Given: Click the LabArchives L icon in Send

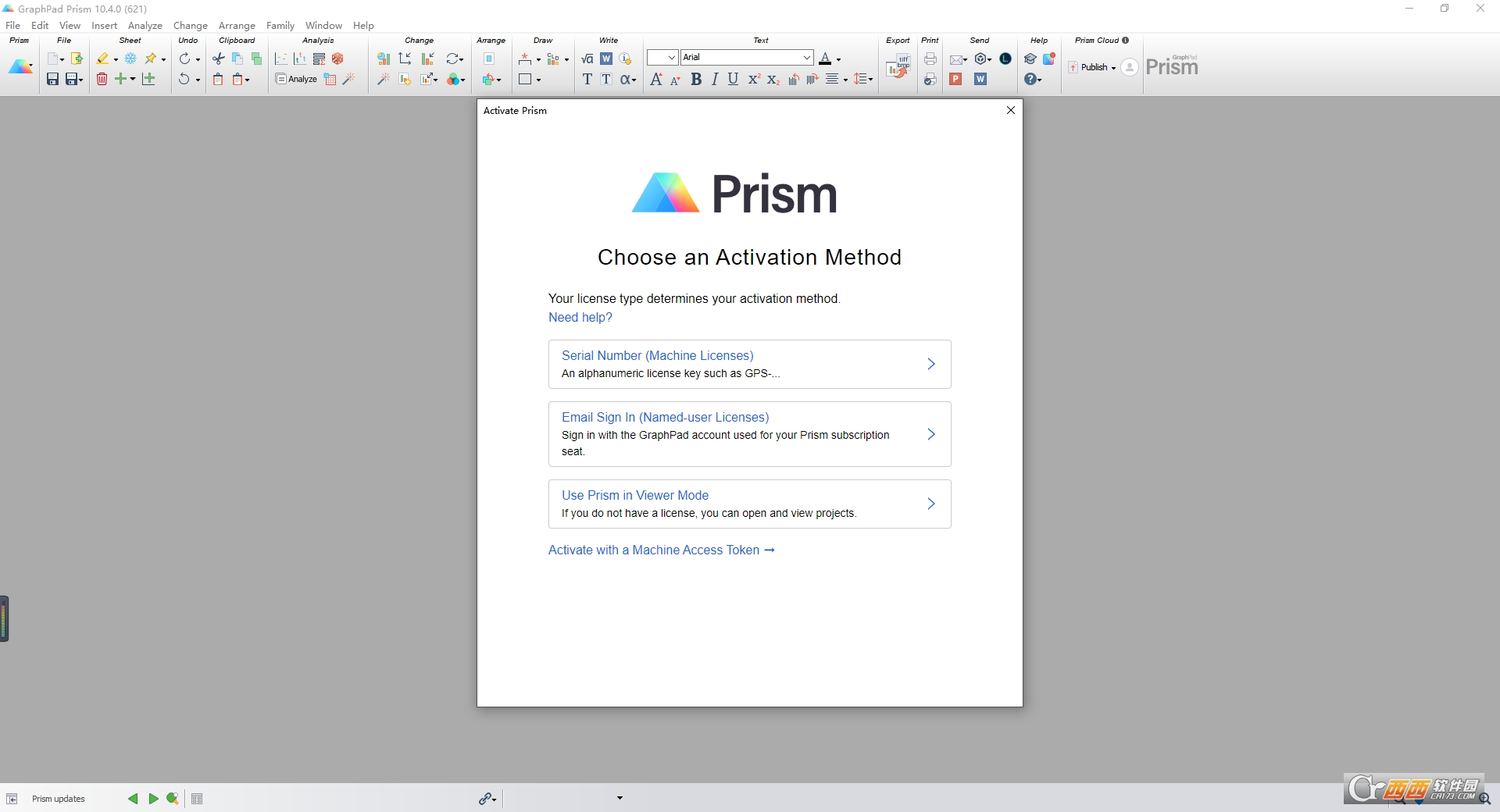Looking at the screenshot, I should [1005, 59].
